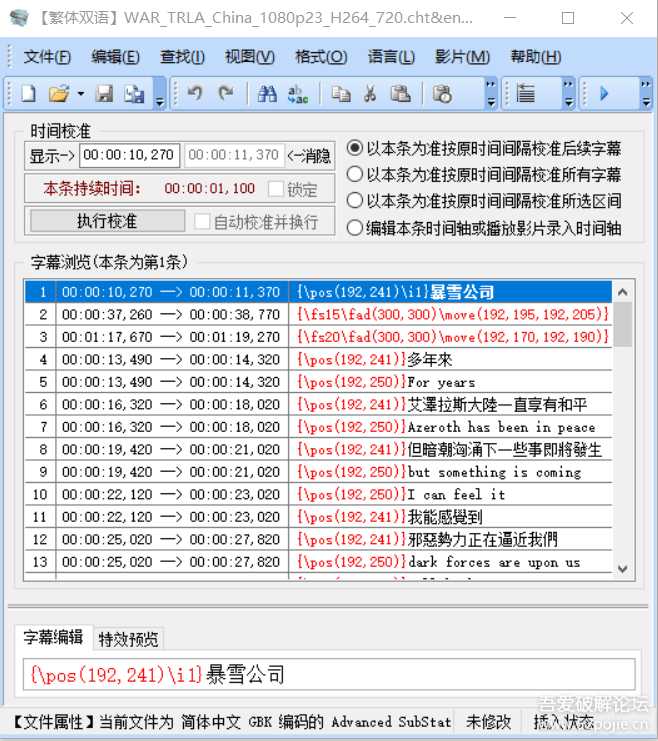Open the 文件(F) menu
The height and width of the screenshot is (741, 658).
click(47, 57)
